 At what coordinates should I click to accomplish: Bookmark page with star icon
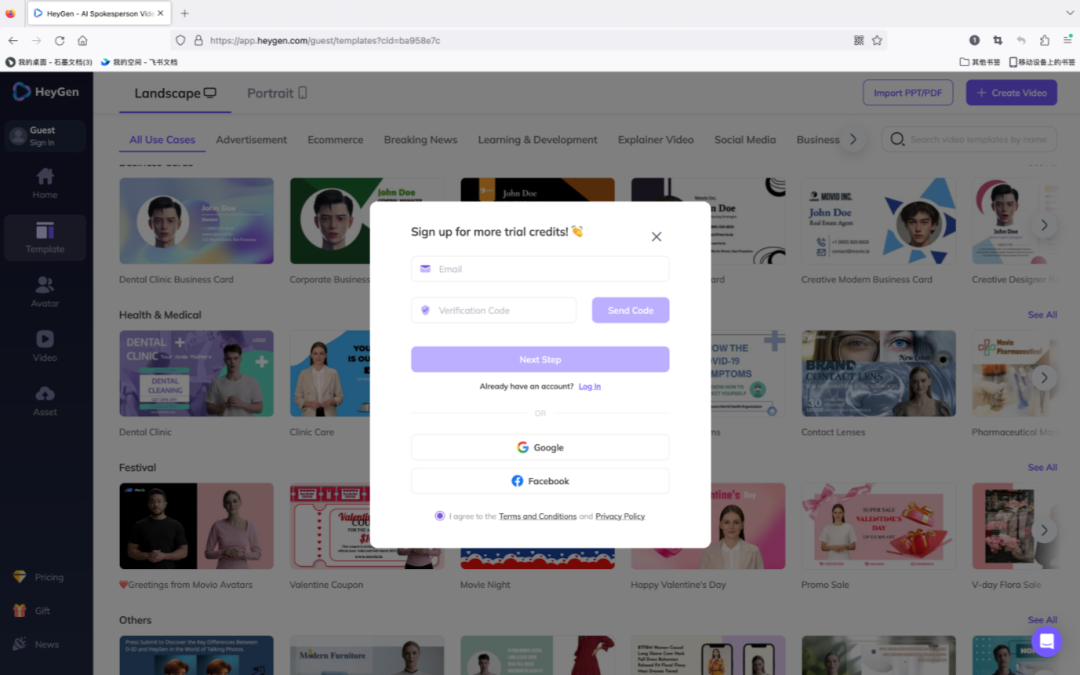point(877,41)
